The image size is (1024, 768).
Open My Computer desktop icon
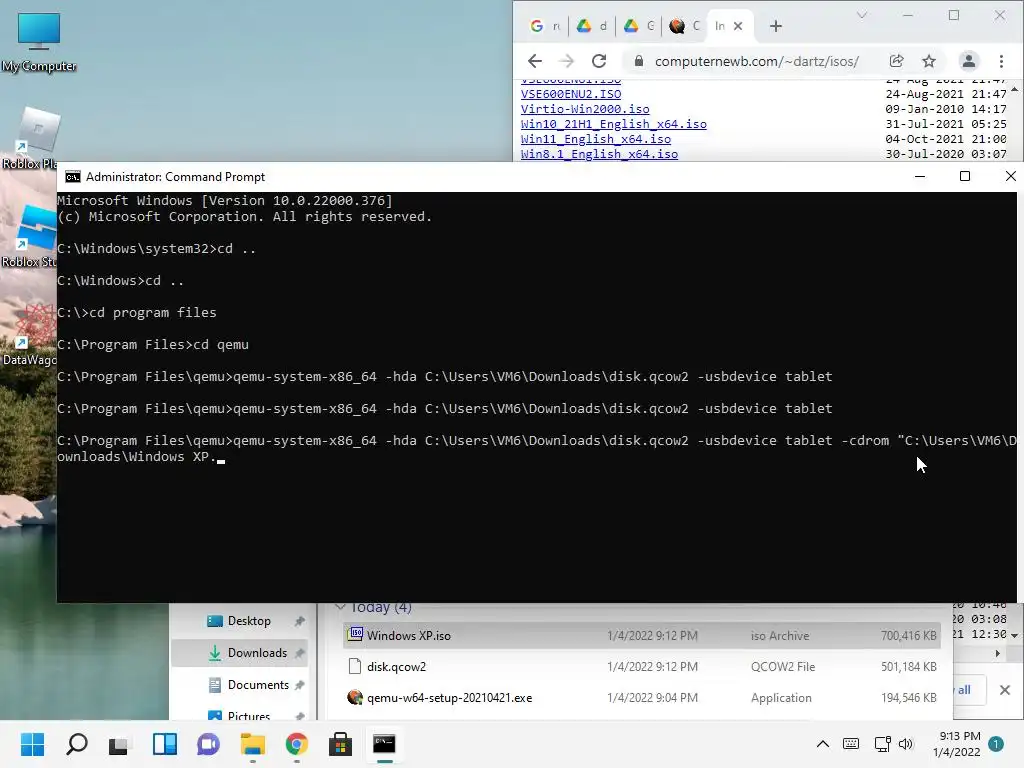pos(39,42)
